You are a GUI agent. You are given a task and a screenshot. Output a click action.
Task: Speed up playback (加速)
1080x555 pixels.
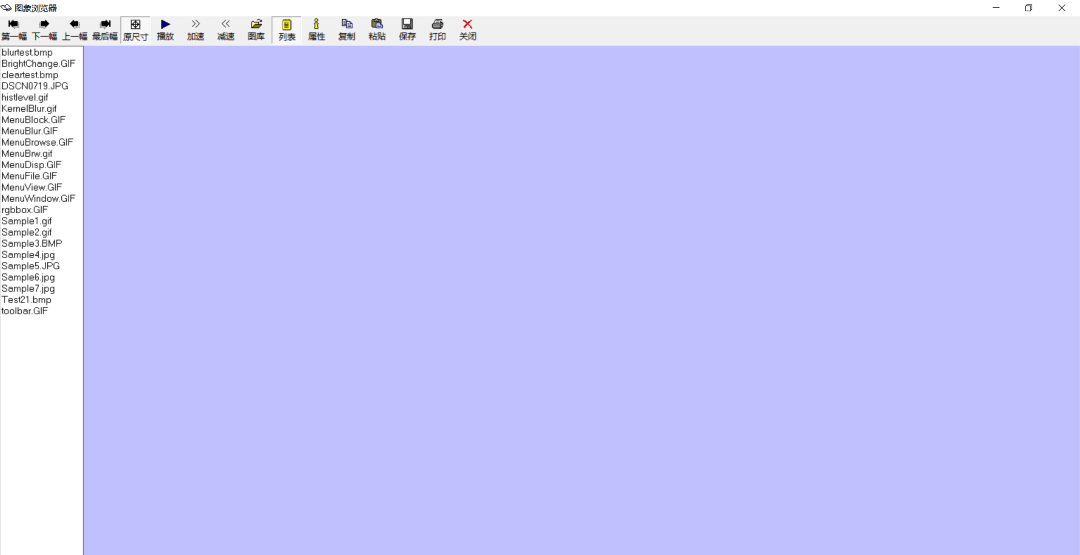point(195,29)
